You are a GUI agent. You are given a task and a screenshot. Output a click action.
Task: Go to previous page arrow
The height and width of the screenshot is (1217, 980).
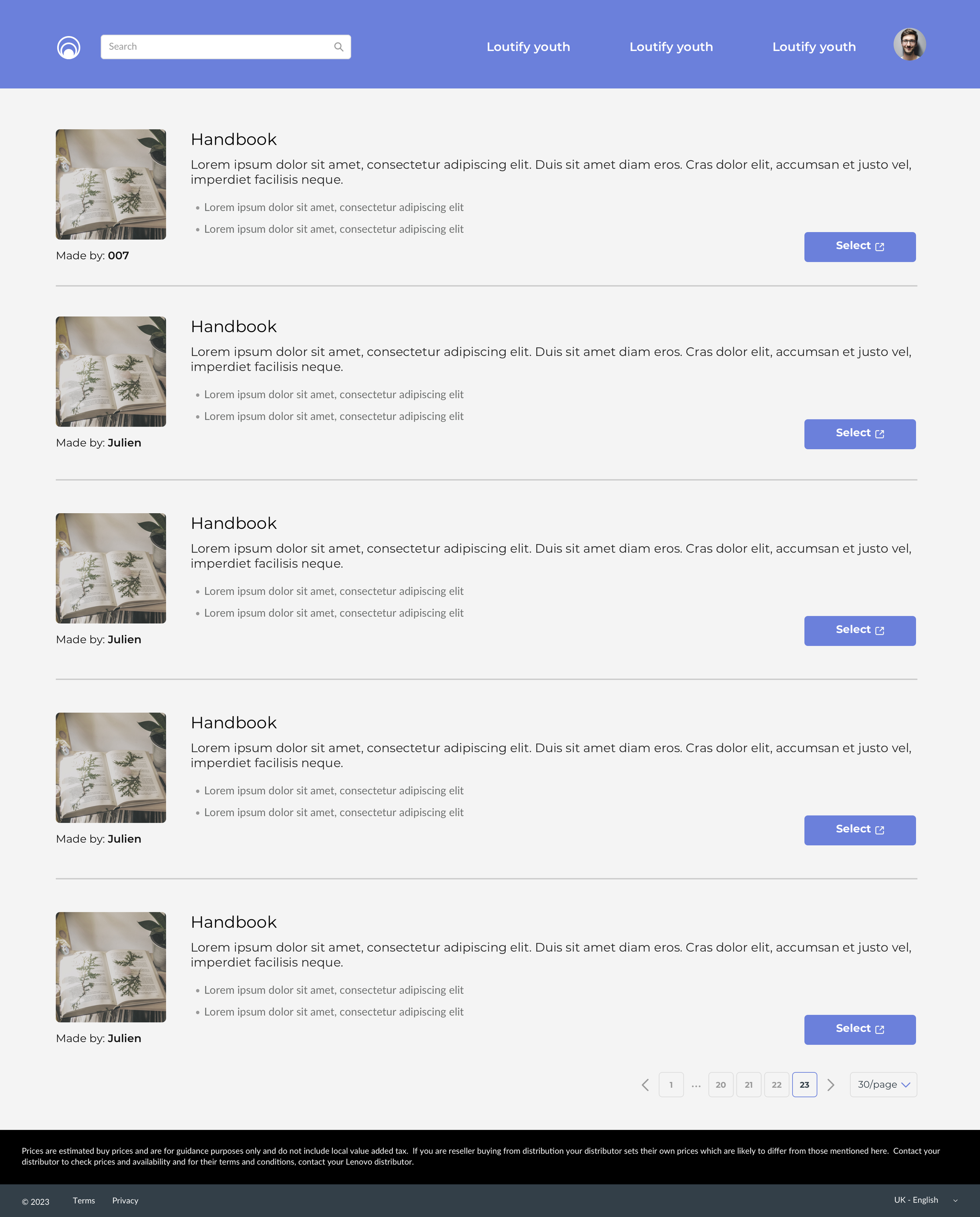click(645, 1085)
